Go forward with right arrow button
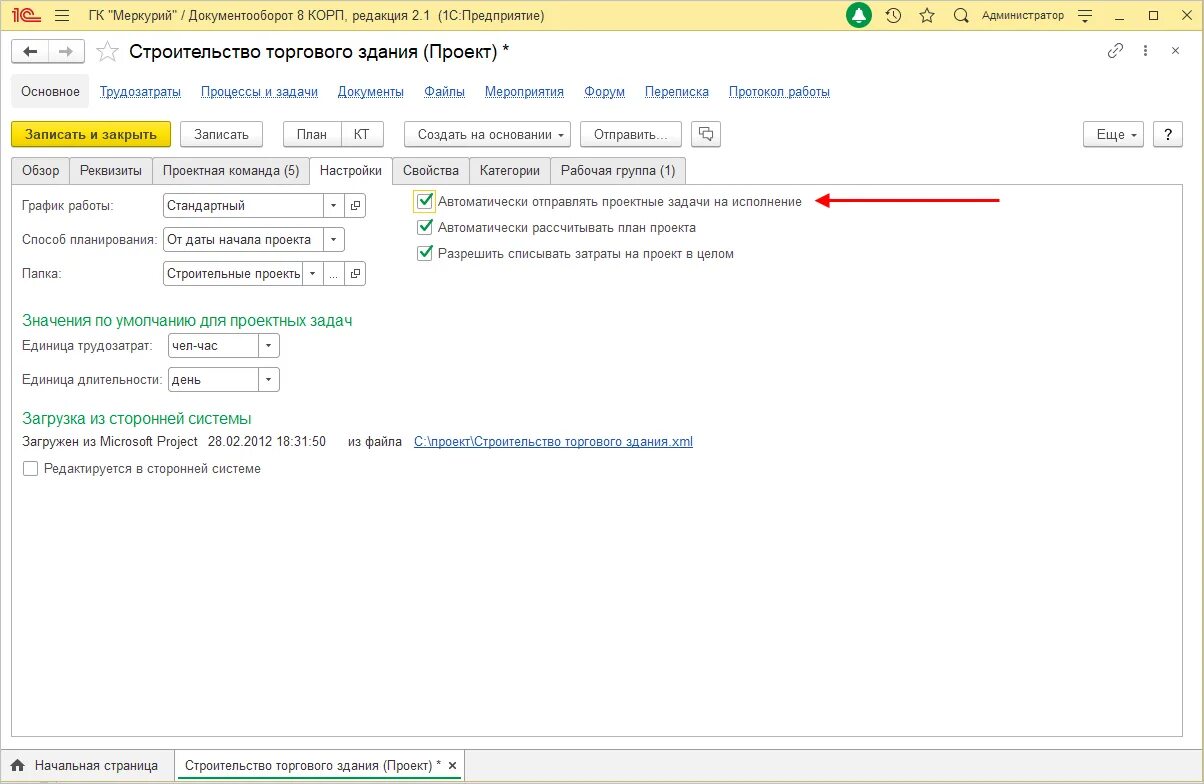 coord(66,51)
